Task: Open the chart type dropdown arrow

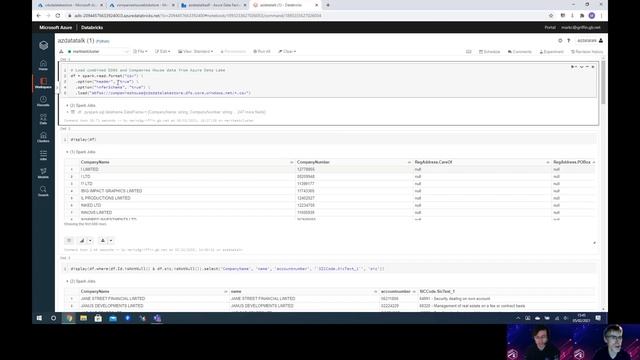Action: coord(90,240)
